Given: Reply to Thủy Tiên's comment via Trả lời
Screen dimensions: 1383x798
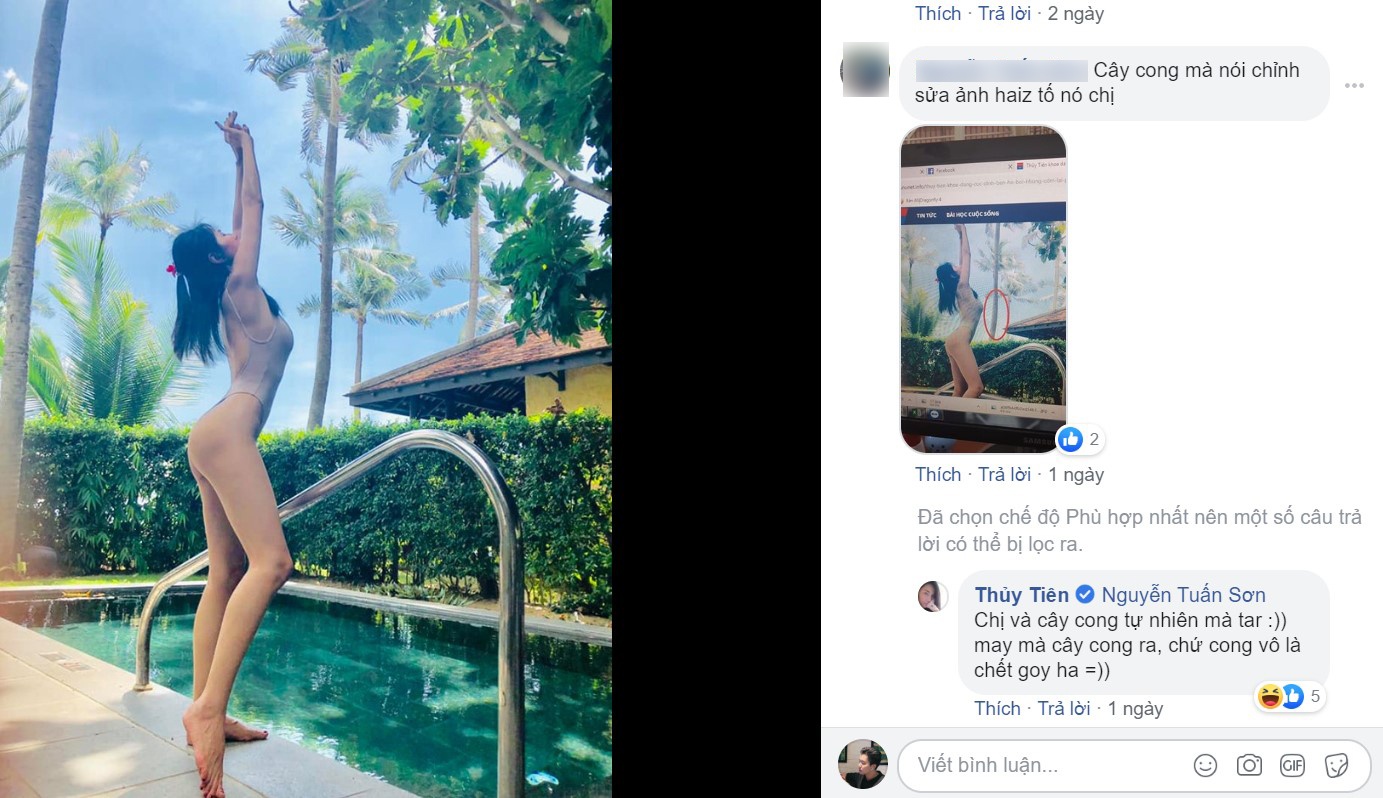Looking at the screenshot, I should pyautogui.click(x=1064, y=709).
